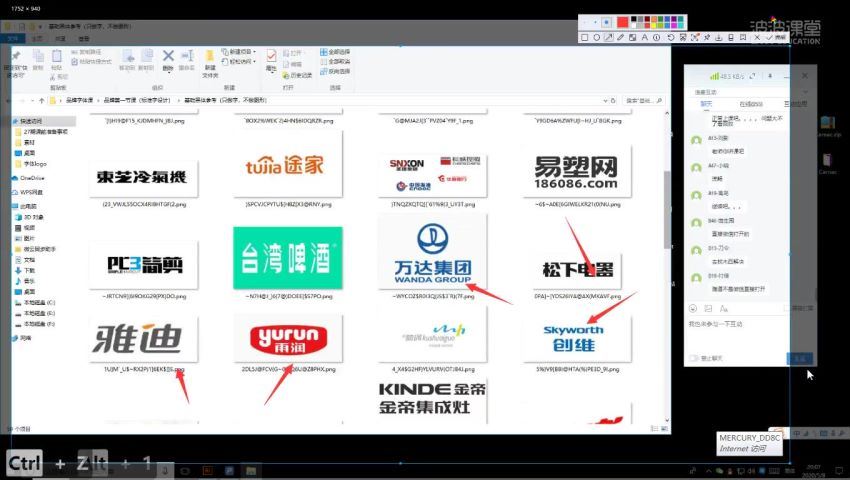Pin the screenshot to the screen
Viewport: 850px width, 480px height.
coord(707,37)
